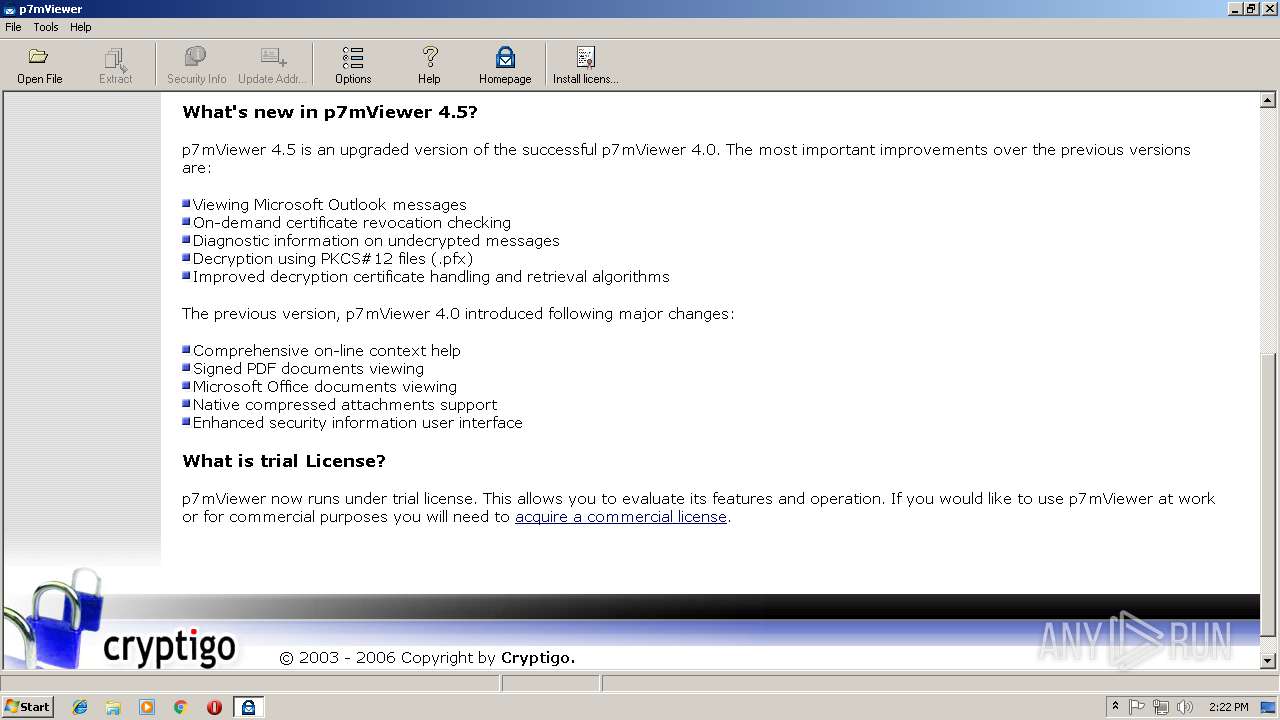The width and height of the screenshot is (1280, 720).
Task: Click the Extract toolbar icon
Action: pos(115,65)
